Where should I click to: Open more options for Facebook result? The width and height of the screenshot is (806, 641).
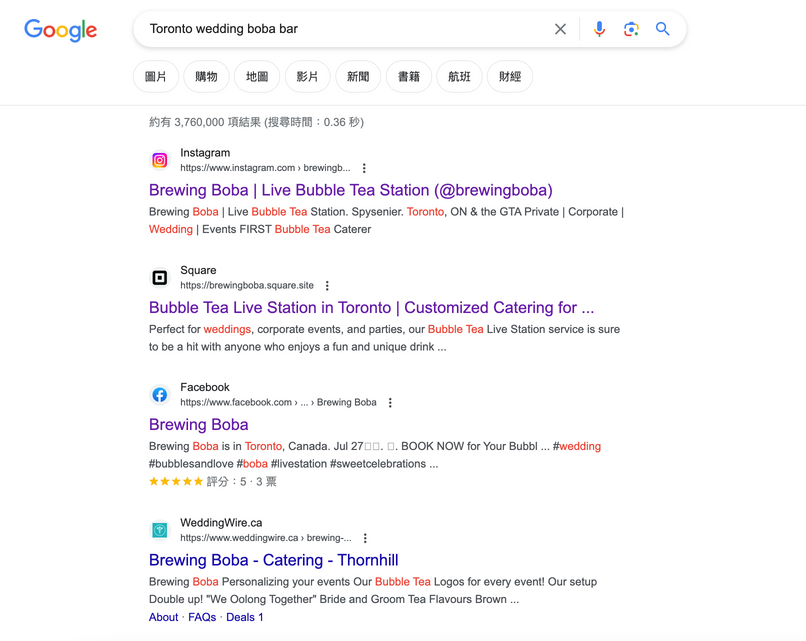390,402
